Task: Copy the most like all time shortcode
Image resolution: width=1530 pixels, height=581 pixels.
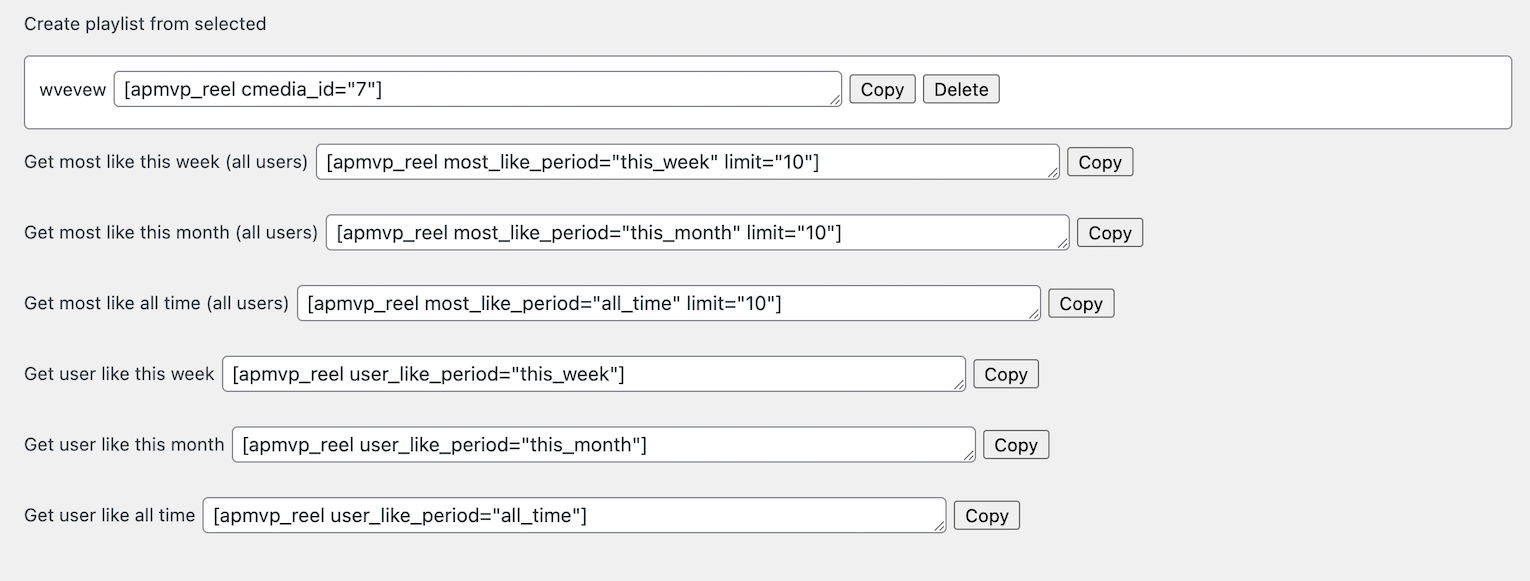Action: (x=1080, y=304)
